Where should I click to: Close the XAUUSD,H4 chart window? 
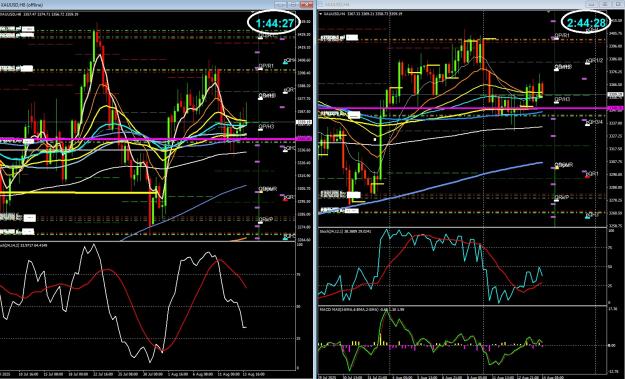click(x=617, y=4)
